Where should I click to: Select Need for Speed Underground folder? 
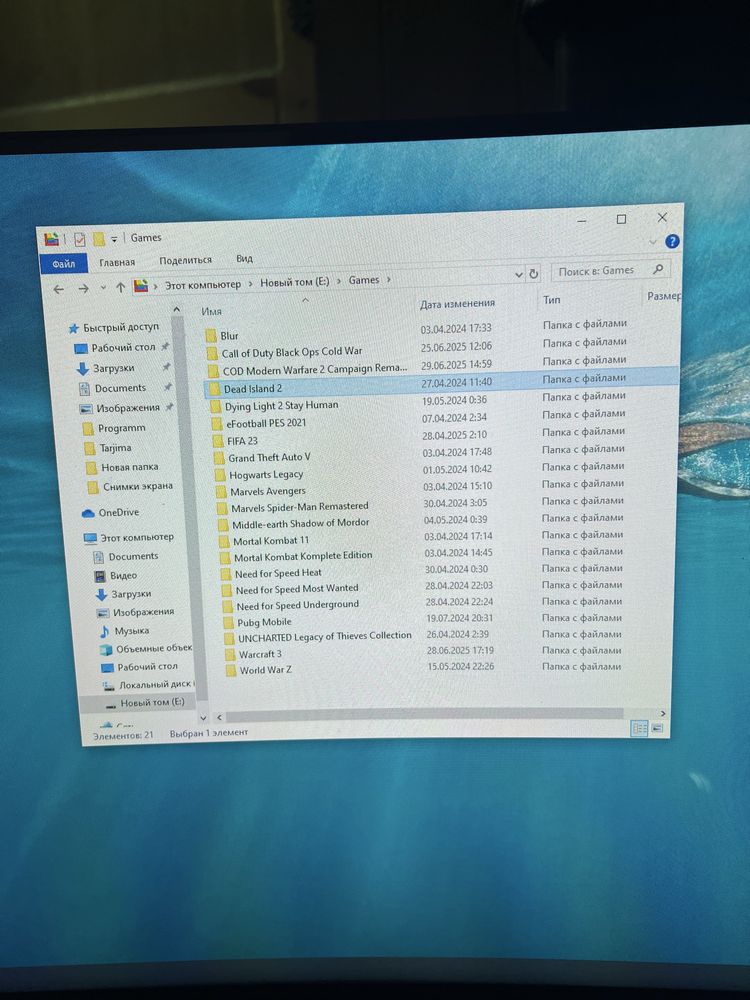point(290,605)
